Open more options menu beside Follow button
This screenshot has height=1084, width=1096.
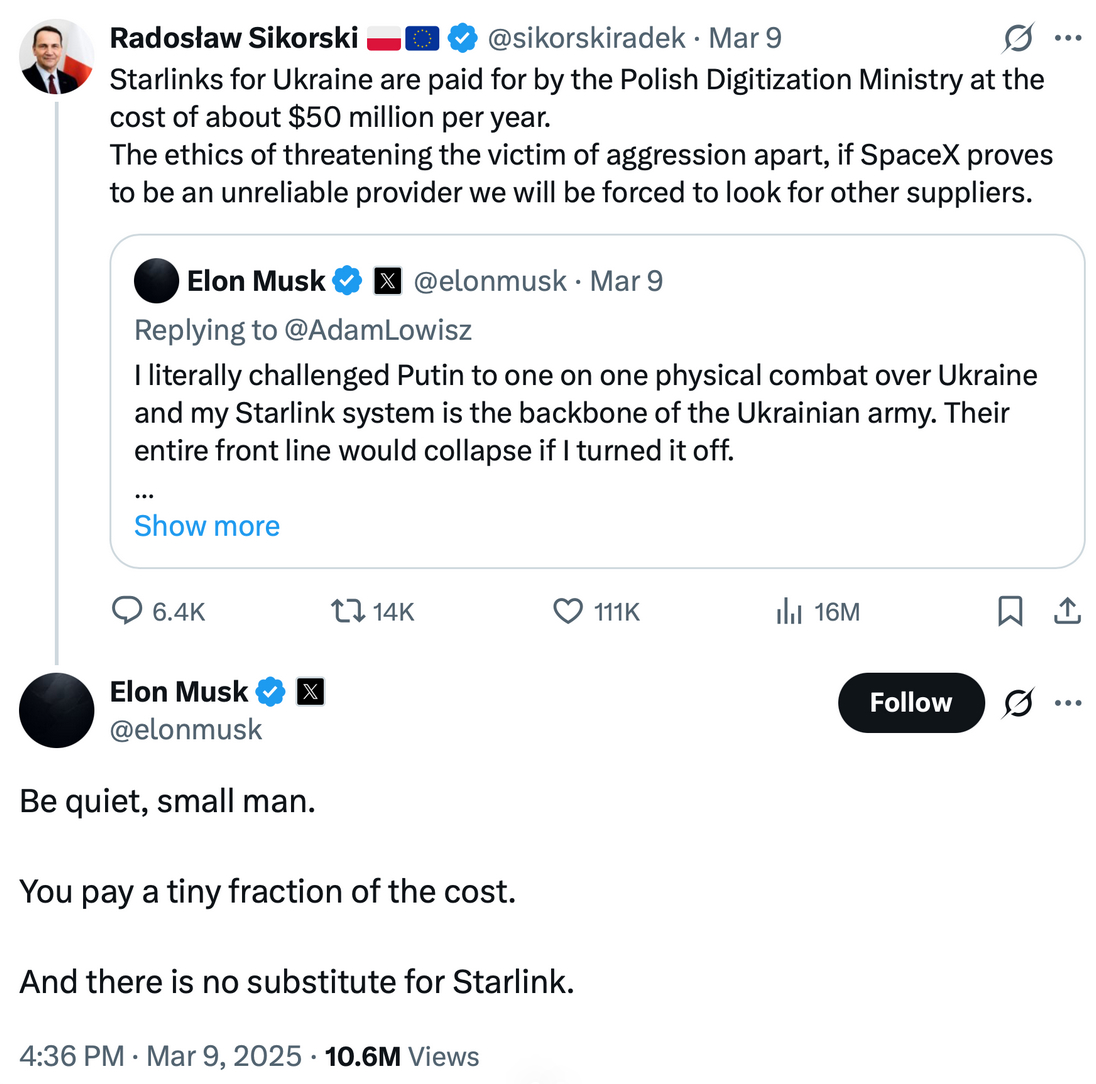[x=1069, y=703]
